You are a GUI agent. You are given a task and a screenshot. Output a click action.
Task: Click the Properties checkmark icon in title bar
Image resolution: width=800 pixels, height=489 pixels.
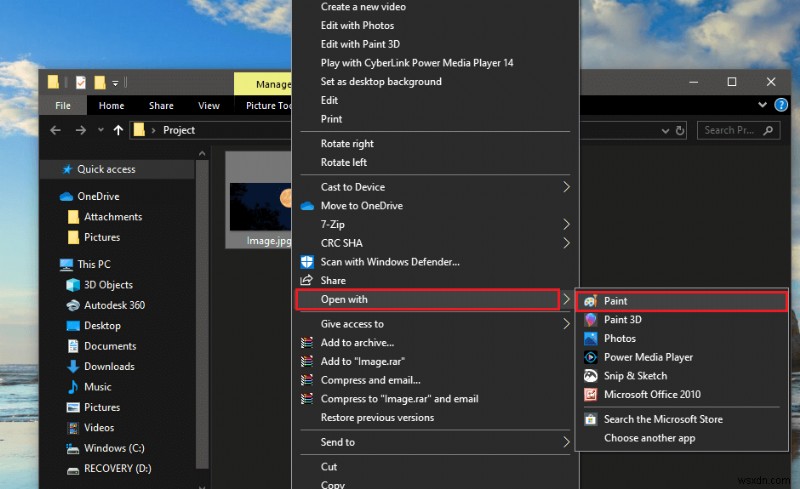[81, 82]
